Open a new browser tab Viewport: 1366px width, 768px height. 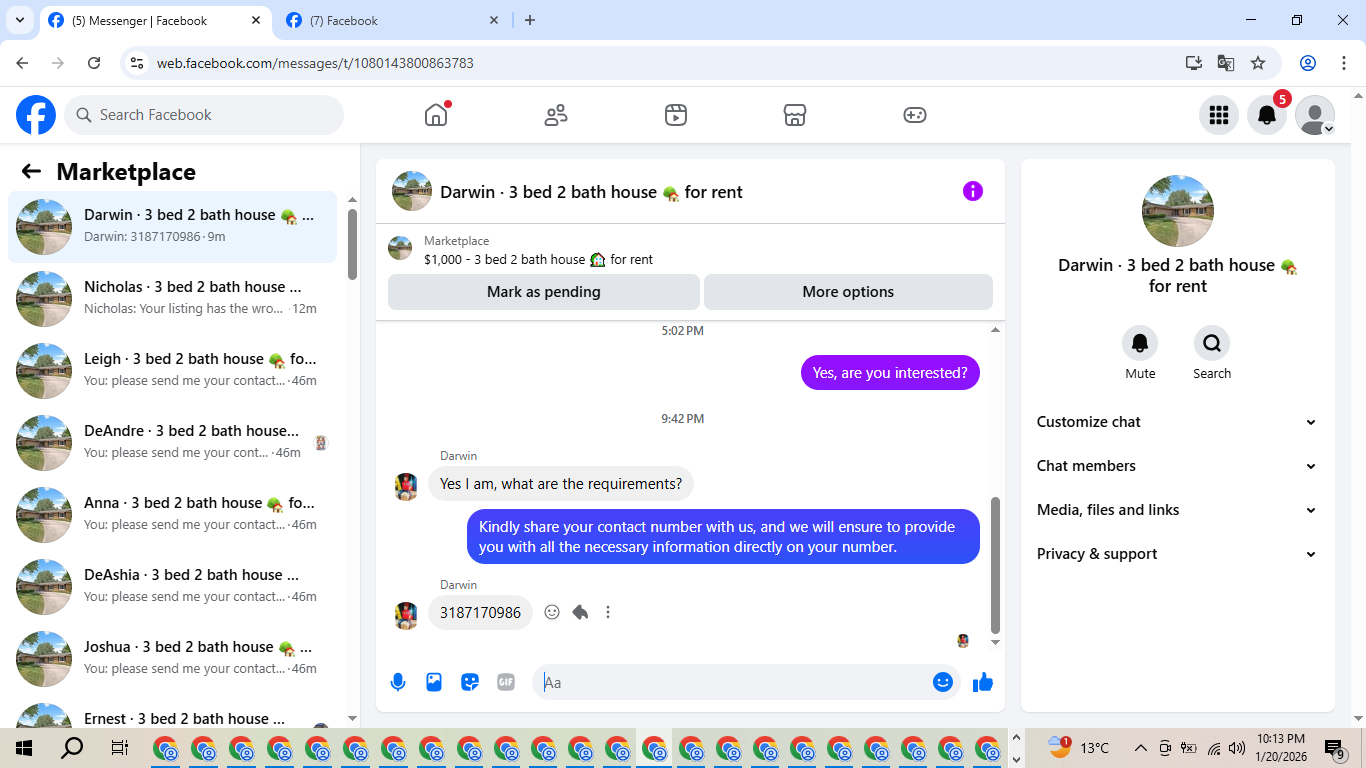pos(530,20)
